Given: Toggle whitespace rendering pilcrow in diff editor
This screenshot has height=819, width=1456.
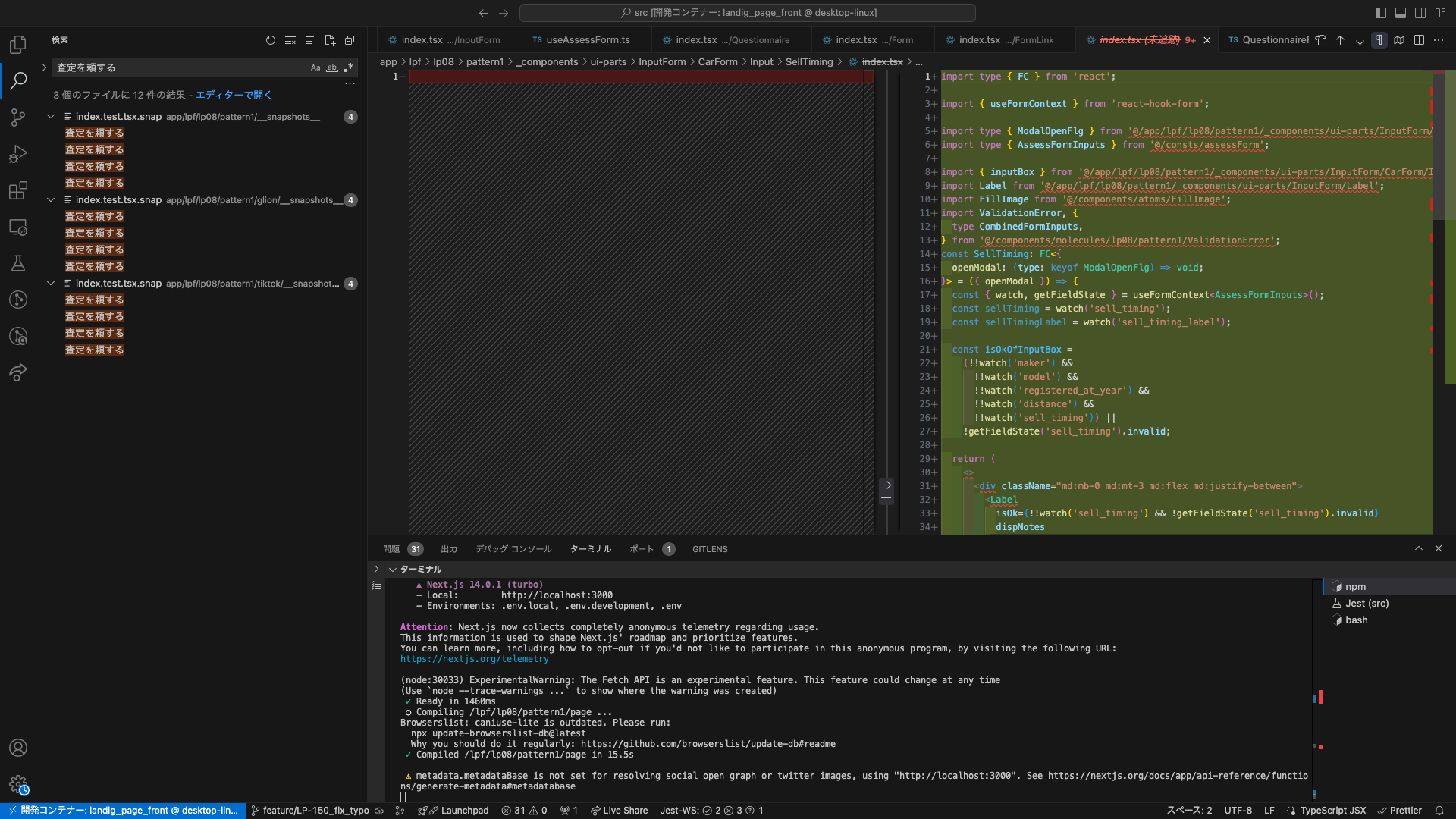Looking at the screenshot, I should click(x=1379, y=40).
